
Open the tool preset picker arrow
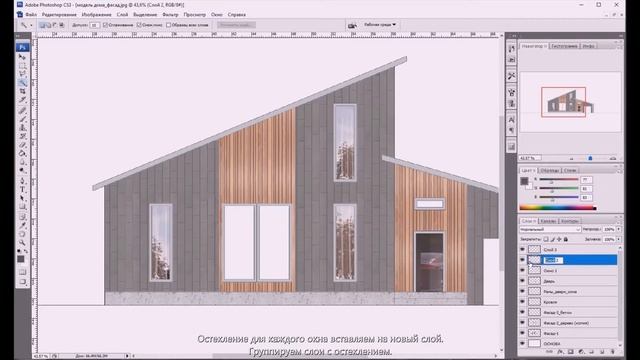(x=31, y=25)
